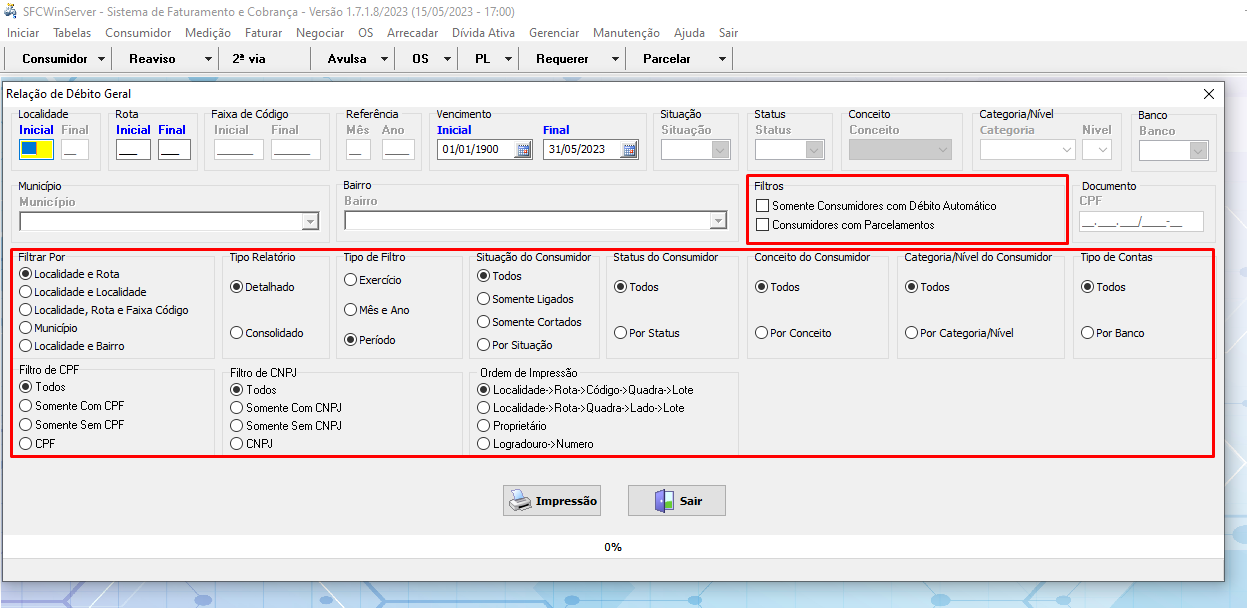1247x608 pixels.
Task: Enable Somente Consumidores com Débito Automático
Action: (x=763, y=206)
